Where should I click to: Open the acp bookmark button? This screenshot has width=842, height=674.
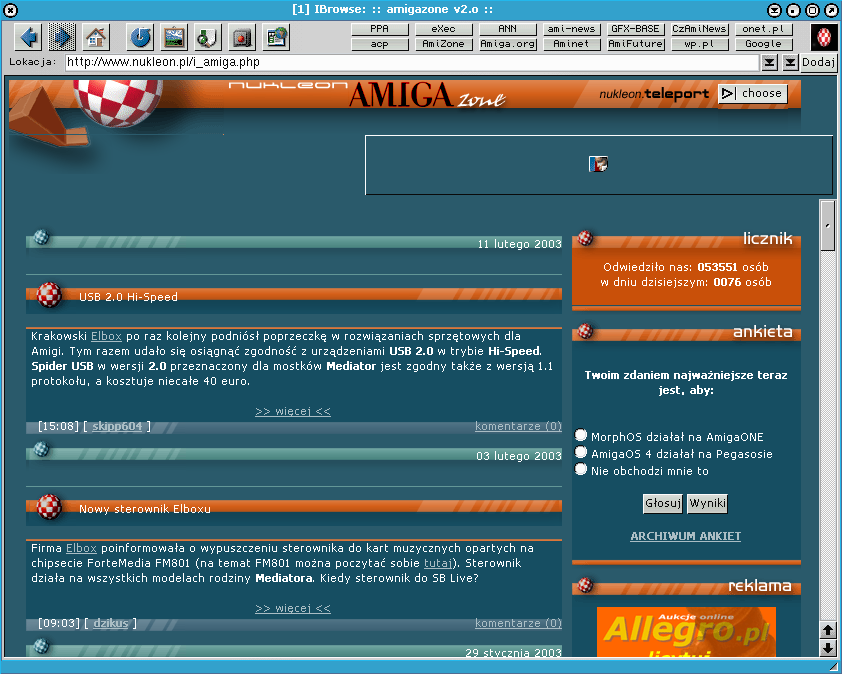click(380, 44)
